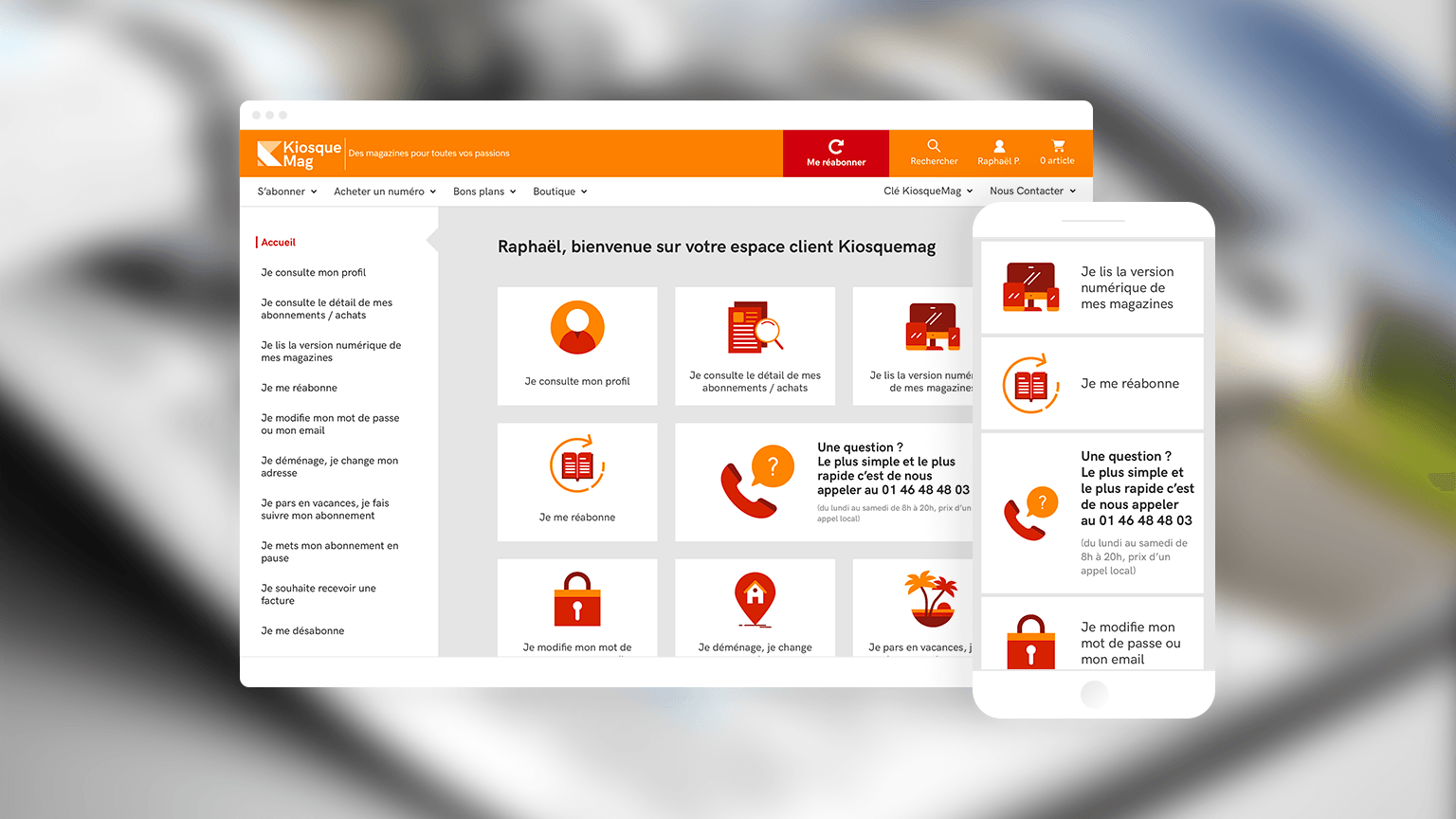Select Je me désabonne in sidebar
Screen dimensions: 1456x819
(303, 630)
